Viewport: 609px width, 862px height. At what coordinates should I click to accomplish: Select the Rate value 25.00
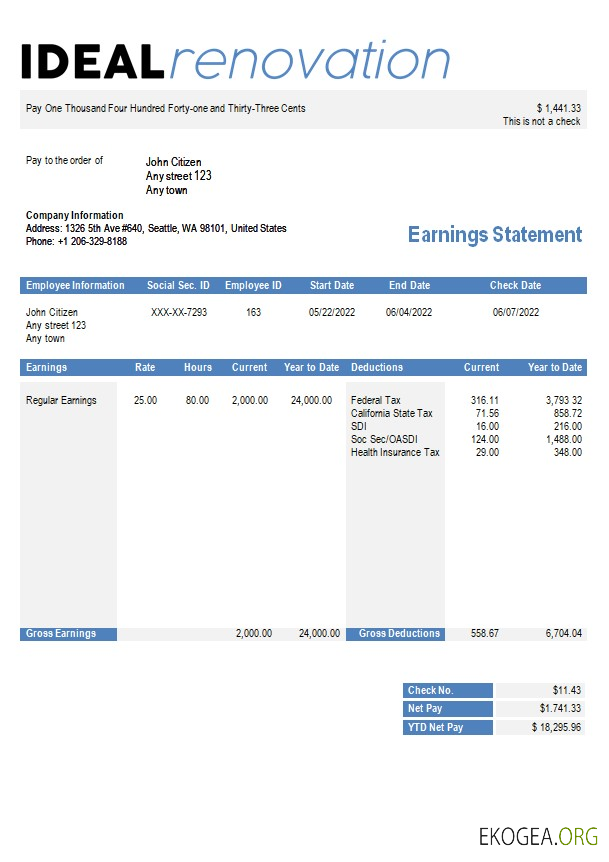point(145,401)
